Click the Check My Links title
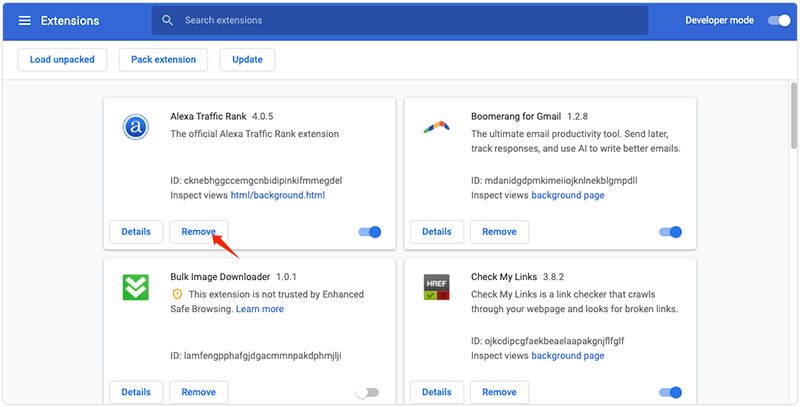Screen dimensions: 800x407 click(504, 277)
